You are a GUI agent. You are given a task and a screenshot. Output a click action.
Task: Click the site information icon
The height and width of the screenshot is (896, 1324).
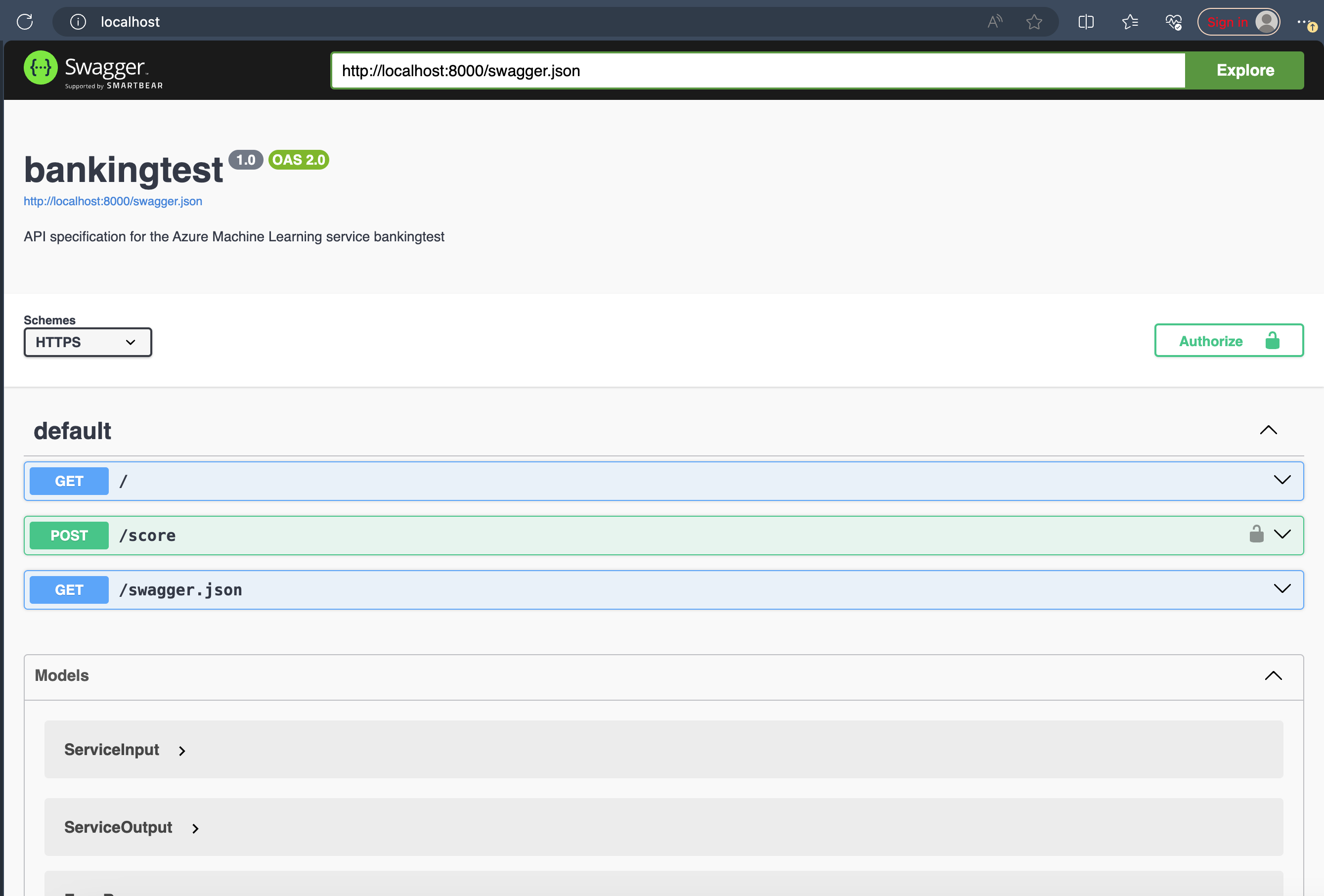pyautogui.click(x=79, y=20)
